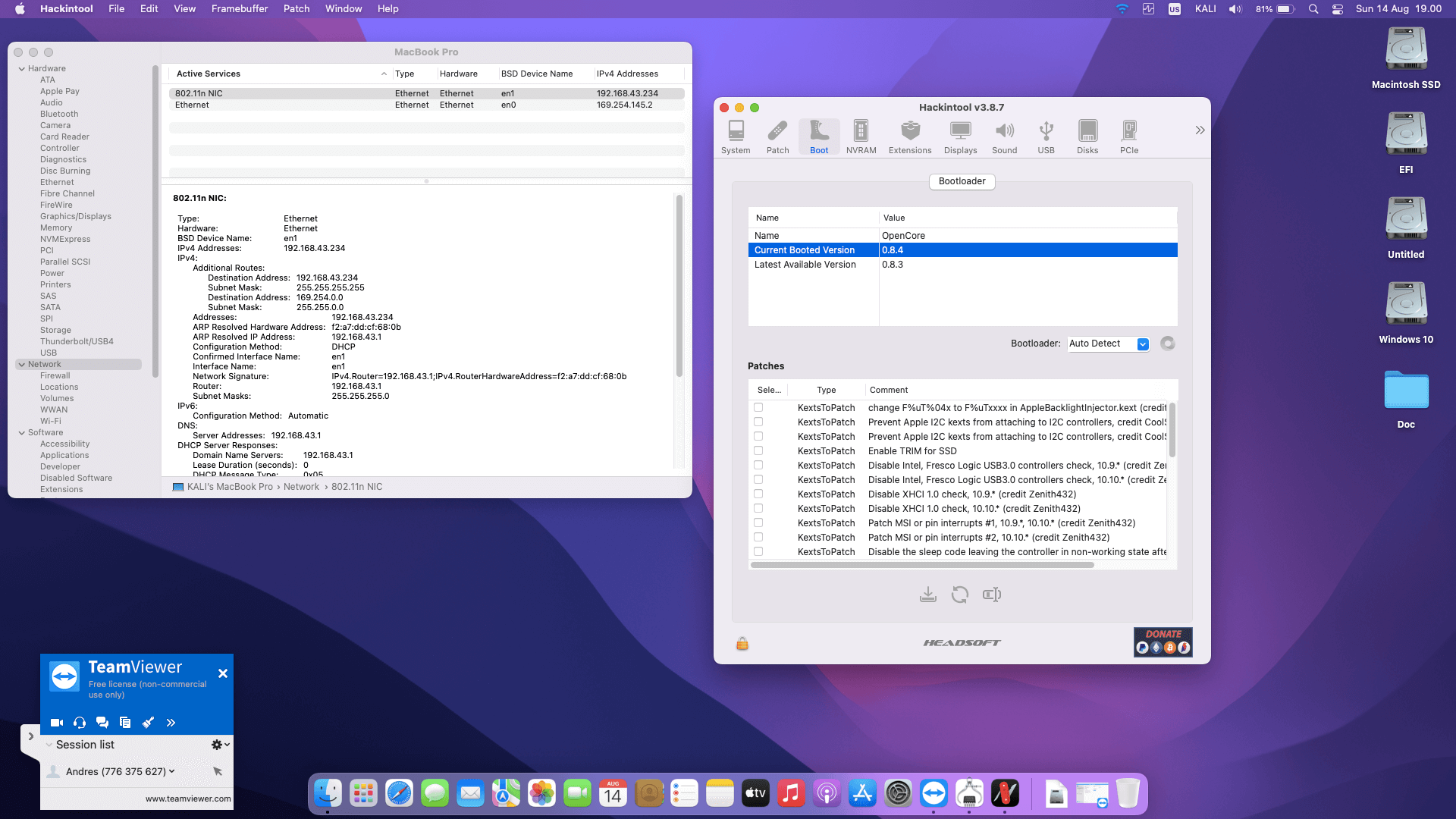Click the DONATE button
Screen dimensions: 1456x819
coord(1163,642)
